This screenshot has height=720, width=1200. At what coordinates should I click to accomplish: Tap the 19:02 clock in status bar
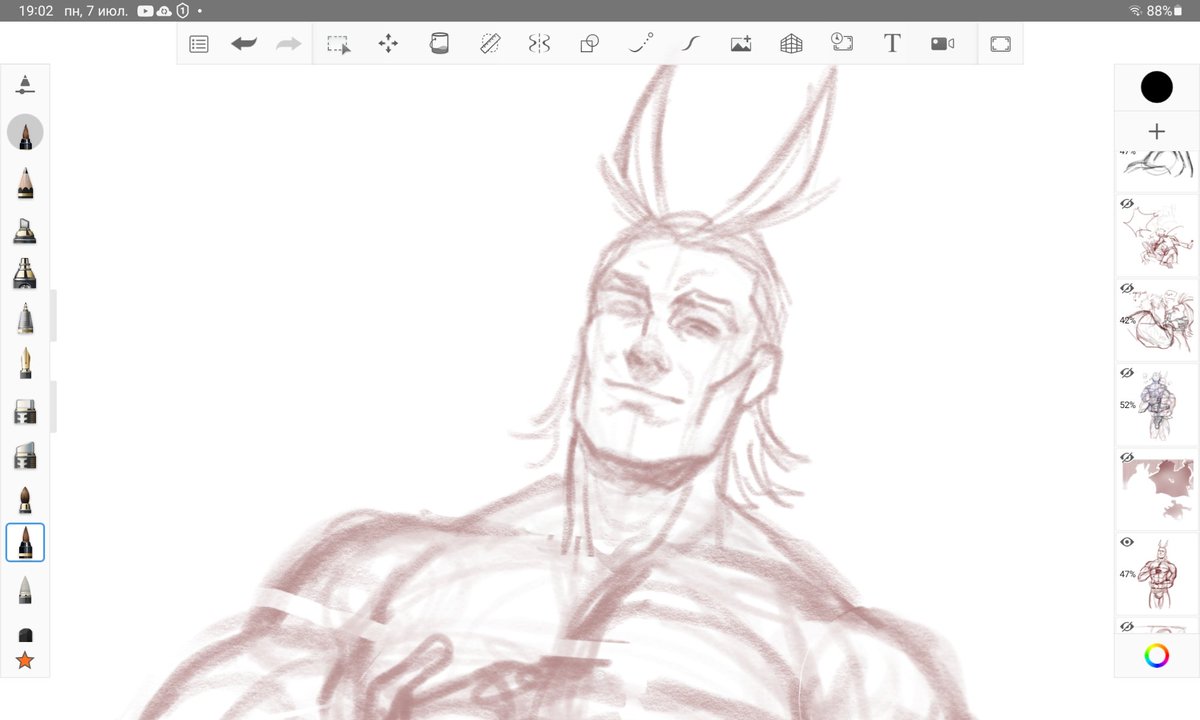click(36, 11)
